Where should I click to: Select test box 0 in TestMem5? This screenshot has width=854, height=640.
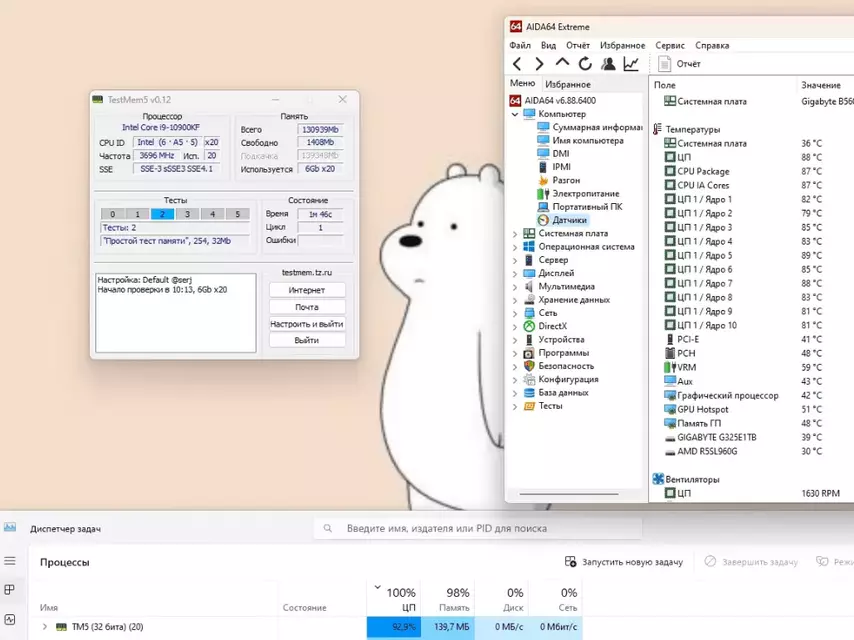[x=113, y=214]
